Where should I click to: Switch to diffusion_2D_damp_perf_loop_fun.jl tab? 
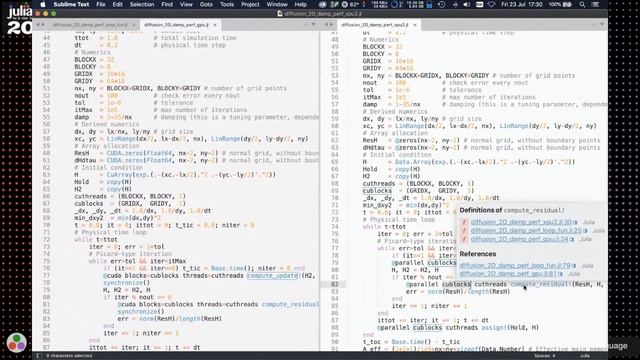pos(90,25)
